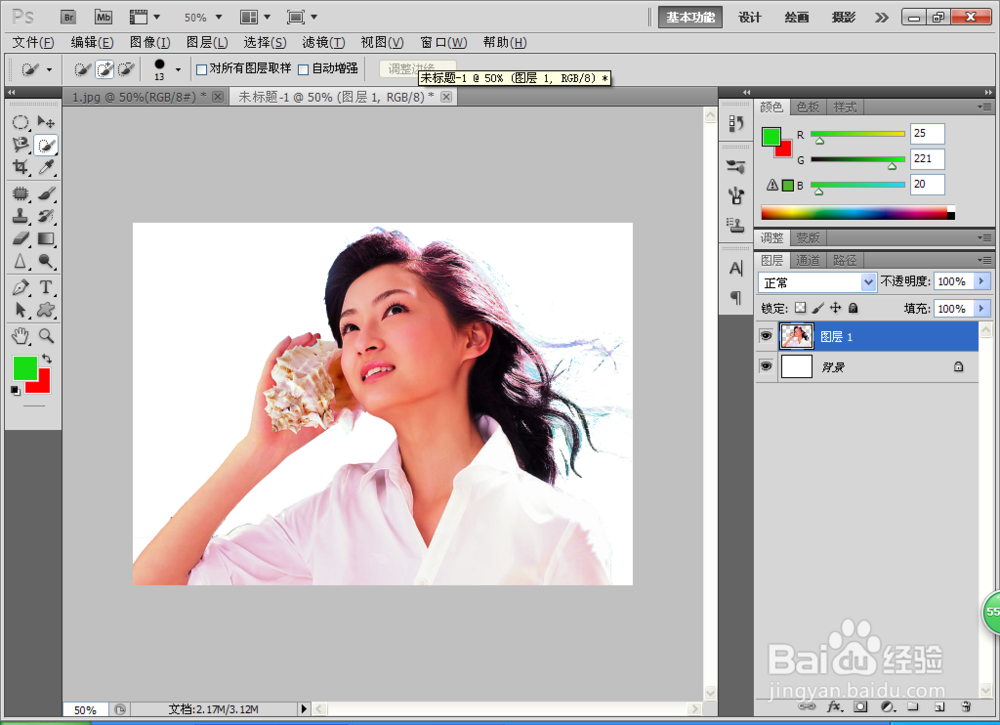Select the Spot Healing Brush tool
Screen dimensions: 1000x725
coord(20,193)
